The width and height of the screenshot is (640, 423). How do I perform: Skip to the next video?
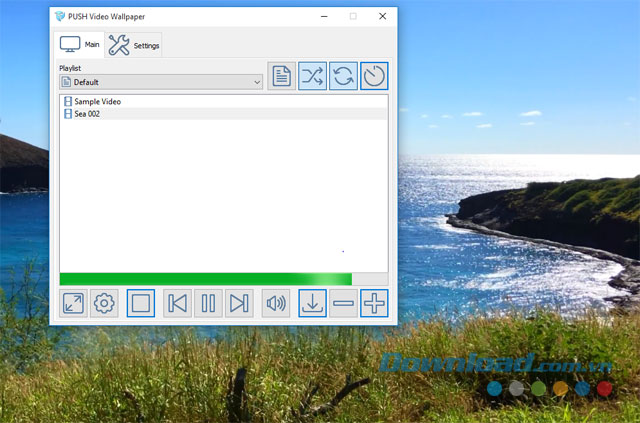[x=239, y=303]
